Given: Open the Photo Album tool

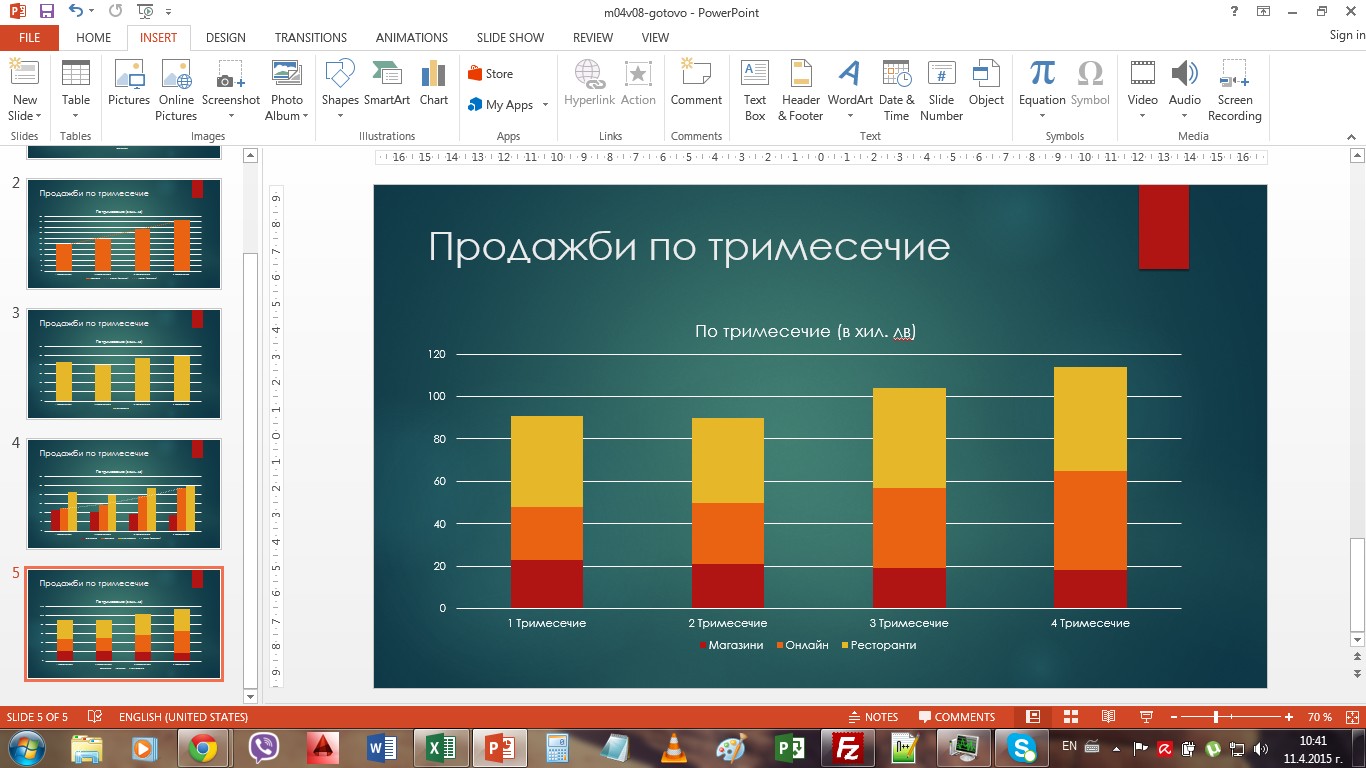Looking at the screenshot, I should point(287,90).
